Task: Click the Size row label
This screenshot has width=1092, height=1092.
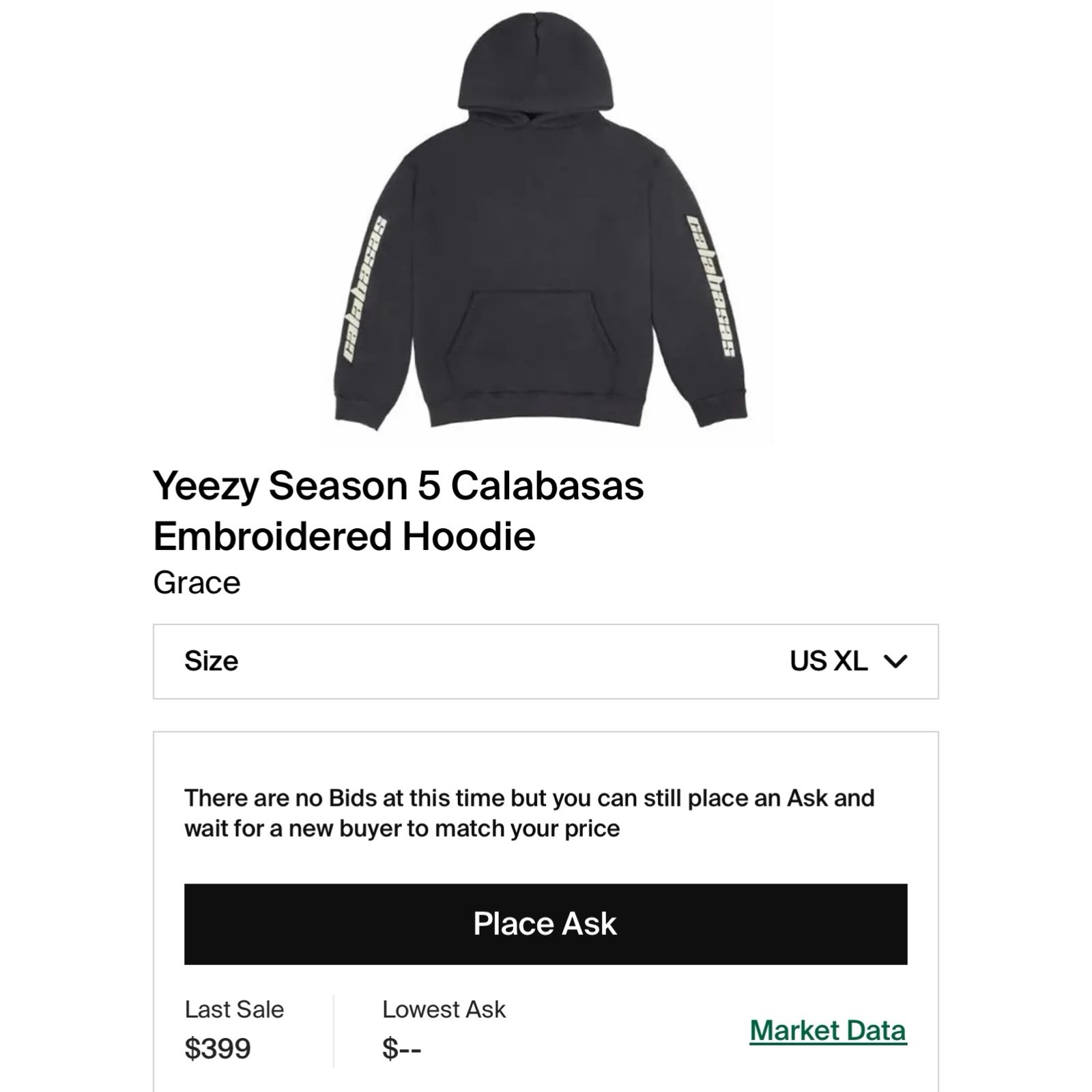Action: coord(211,661)
